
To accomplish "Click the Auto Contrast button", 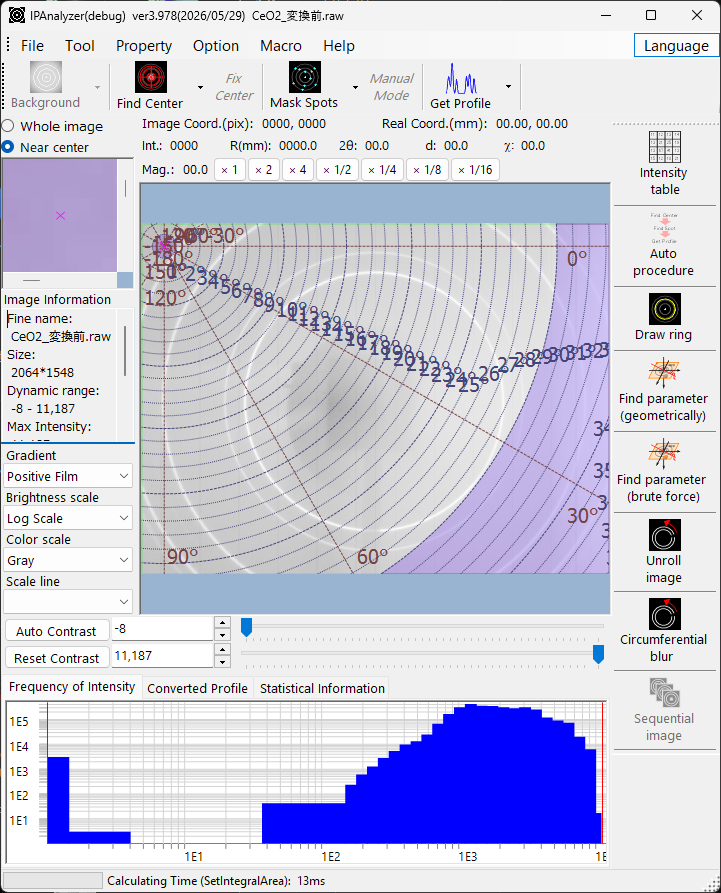I will click(x=56, y=631).
